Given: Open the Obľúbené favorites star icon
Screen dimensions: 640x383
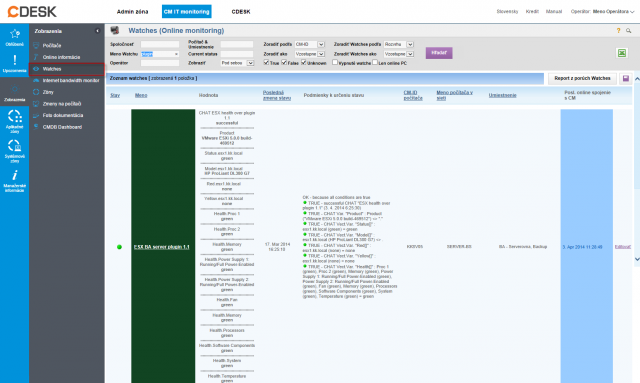Looking at the screenshot, I should pyautogui.click(x=15, y=33).
